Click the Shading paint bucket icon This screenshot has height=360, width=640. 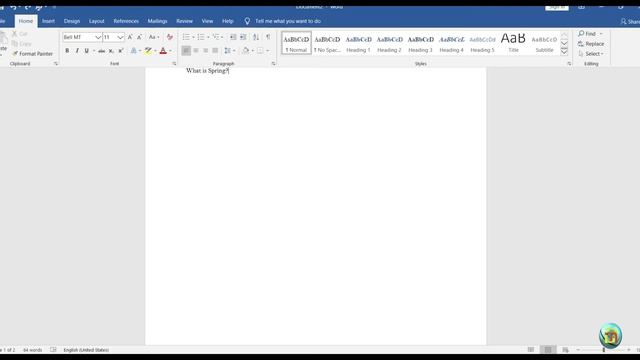245,51
